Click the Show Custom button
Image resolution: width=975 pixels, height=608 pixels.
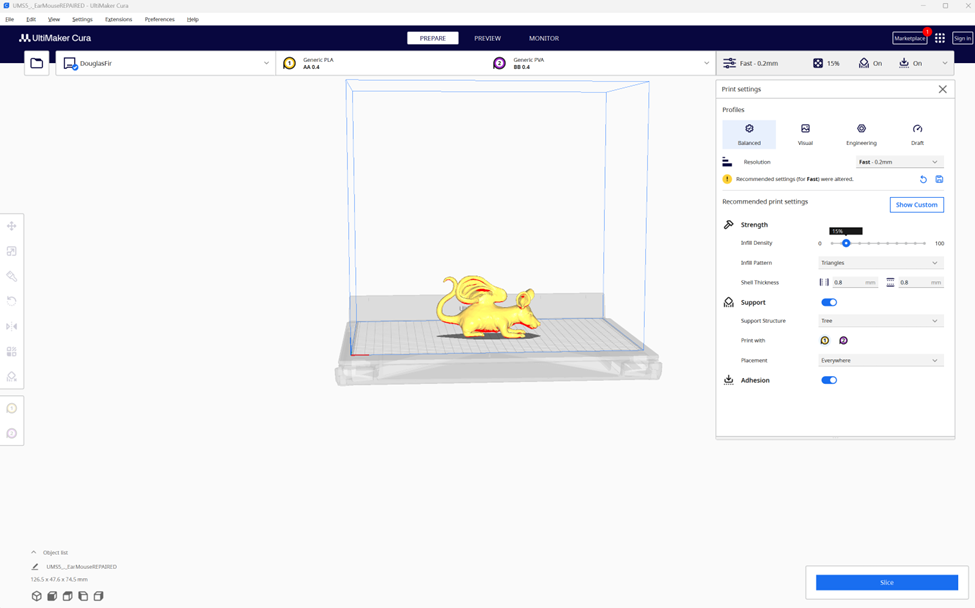point(916,205)
